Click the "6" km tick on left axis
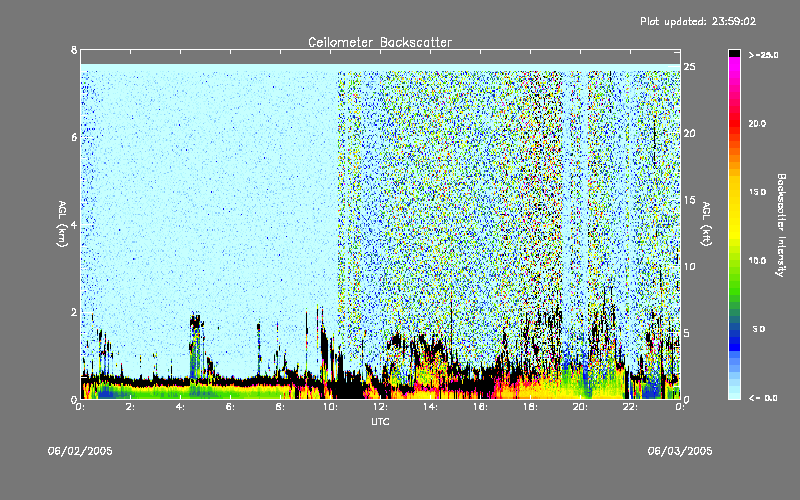 click(x=74, y=137)
